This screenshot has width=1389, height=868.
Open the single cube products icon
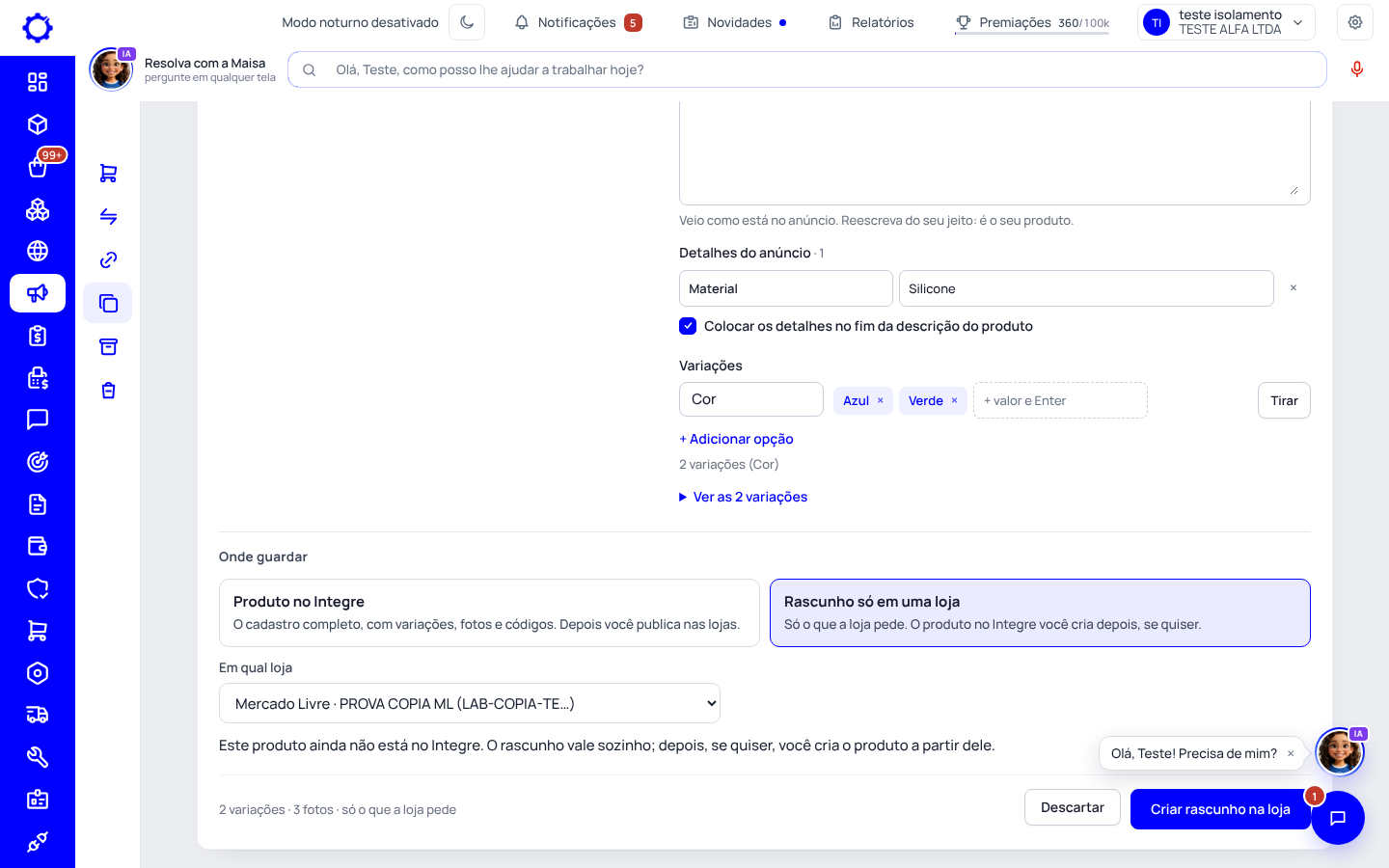coord(38,124)
